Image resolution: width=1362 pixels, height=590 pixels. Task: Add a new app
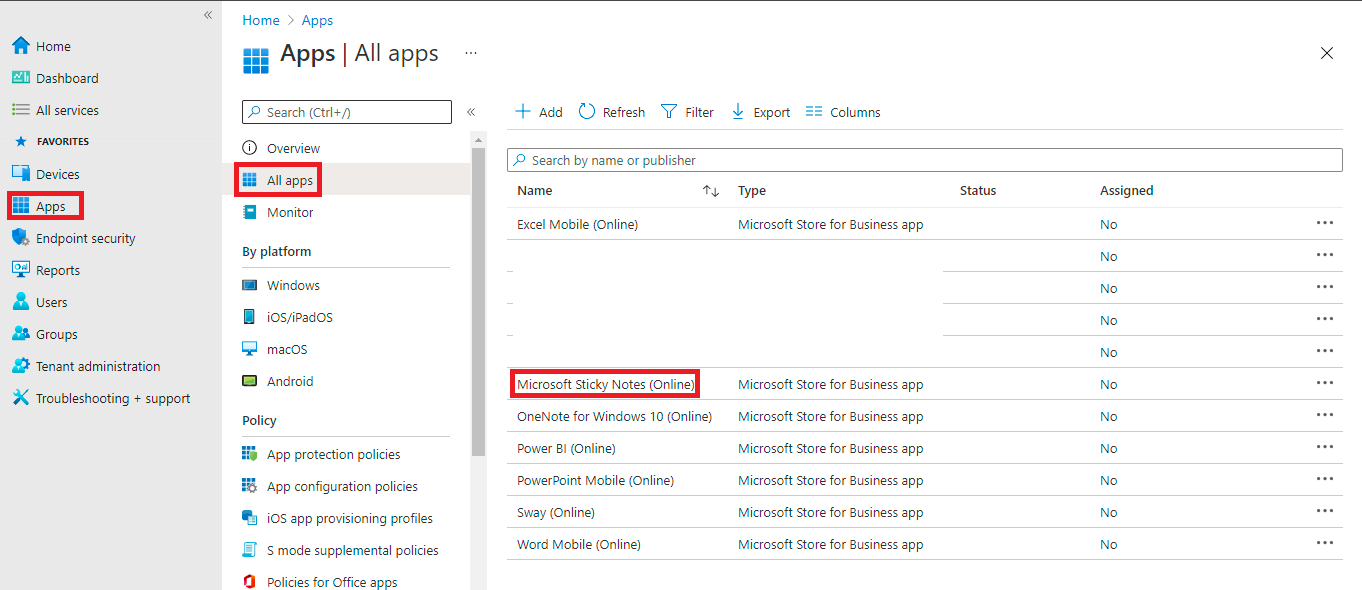(538, 112)
